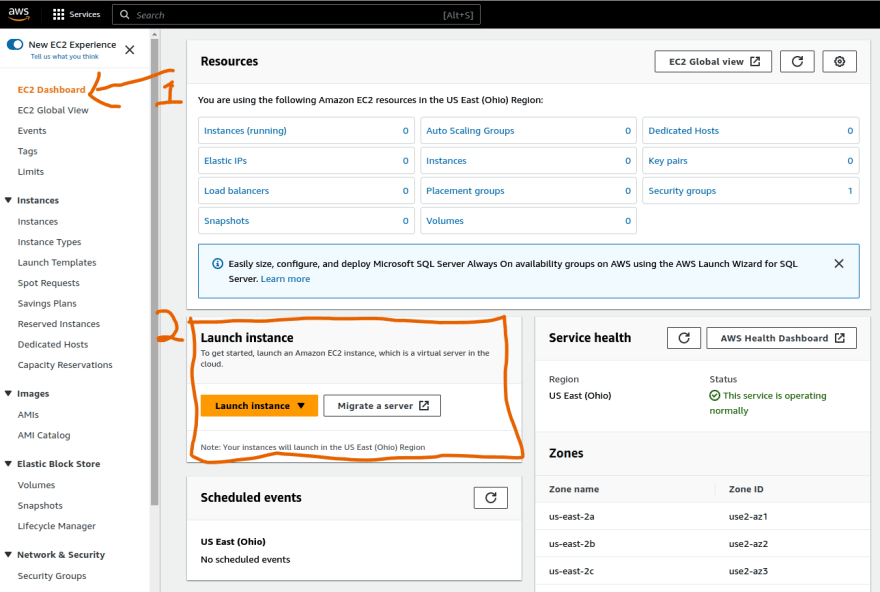
Task: Collapse the Instances sidebar section
Action: coord(8,200)
